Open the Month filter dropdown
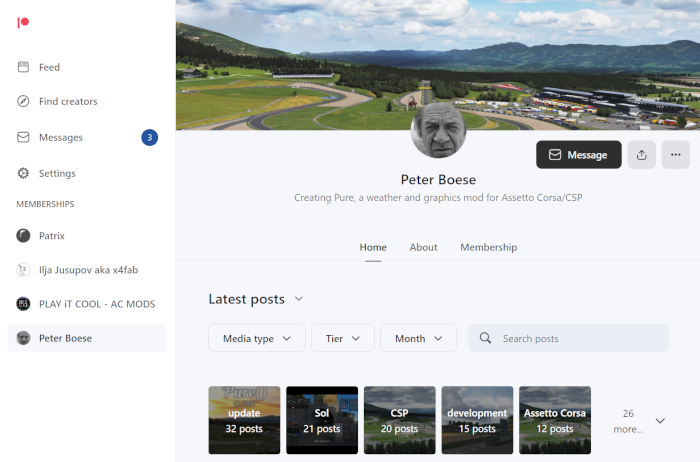700x462 pixels. (x=418, y=338)
